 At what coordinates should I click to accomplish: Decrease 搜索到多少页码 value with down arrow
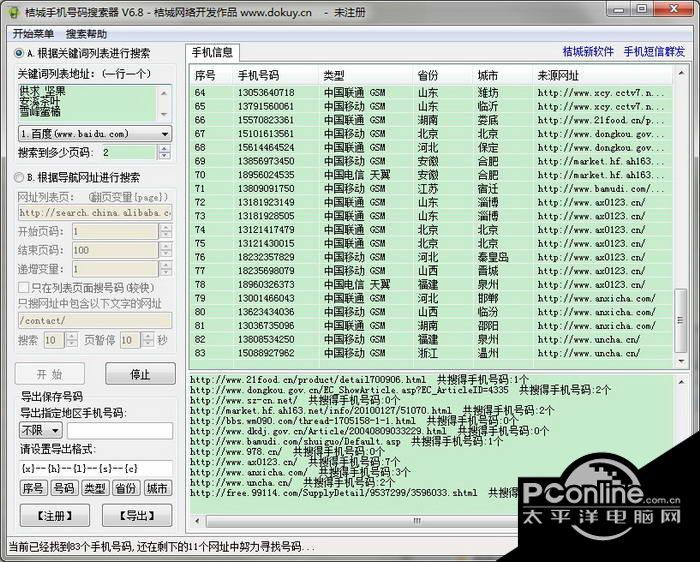pyautogui.click(x=164, y=156)
